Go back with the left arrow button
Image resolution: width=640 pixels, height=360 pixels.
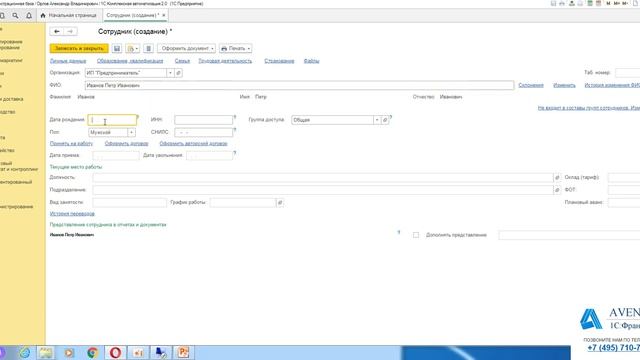pos(57,31)
